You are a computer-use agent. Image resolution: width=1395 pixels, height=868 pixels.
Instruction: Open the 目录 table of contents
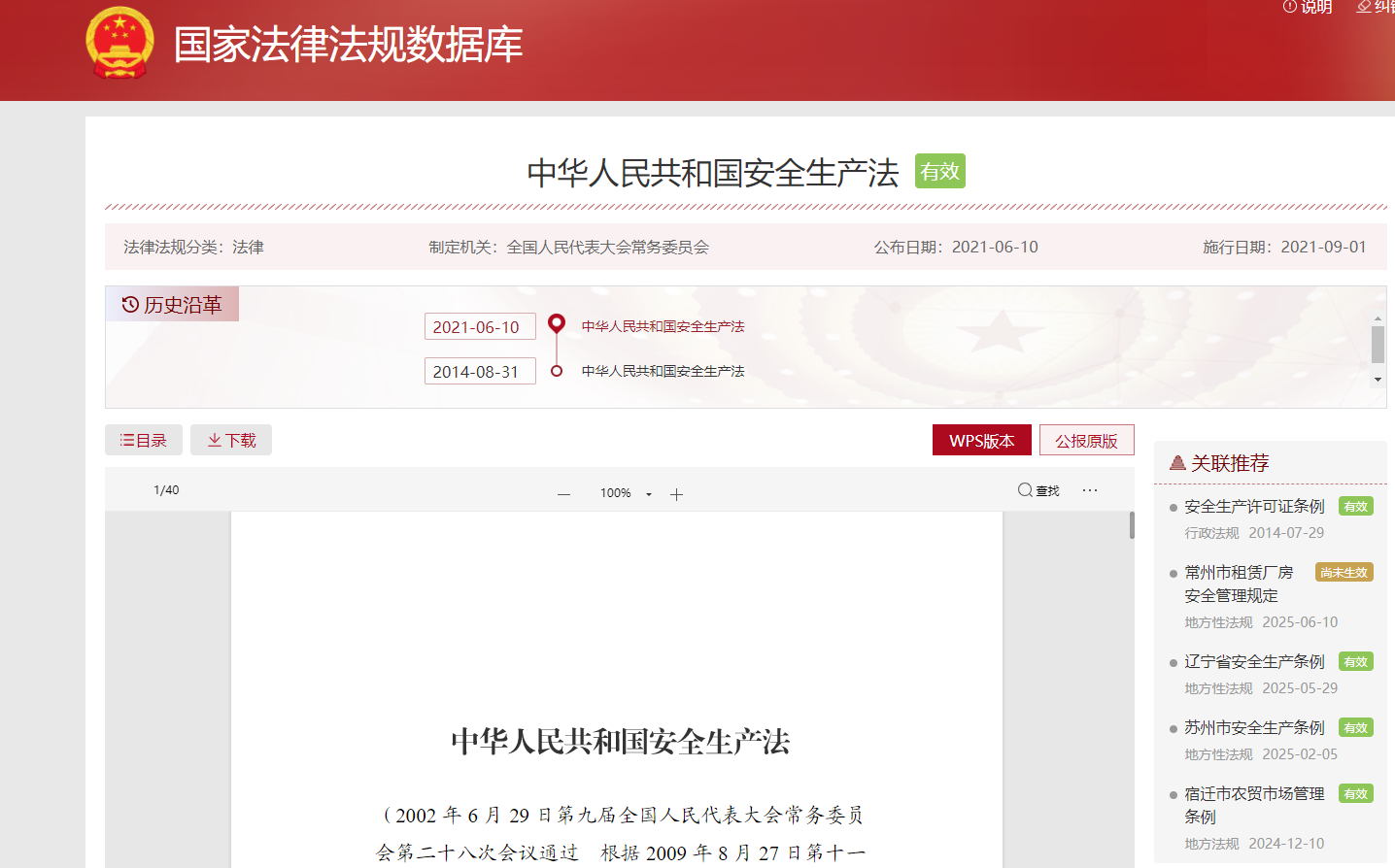[x=144, y=440]
